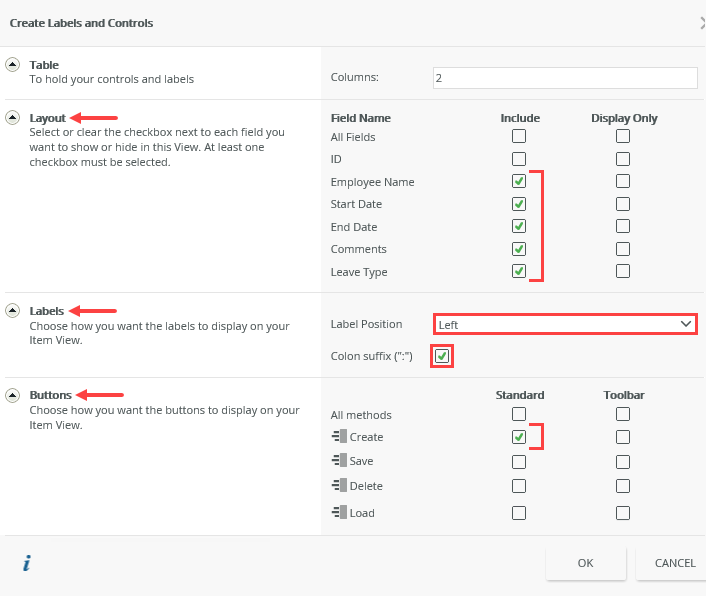Check Toolbar for Load method
The height and width of the screenshot is (596, 706).
(623, 513)
